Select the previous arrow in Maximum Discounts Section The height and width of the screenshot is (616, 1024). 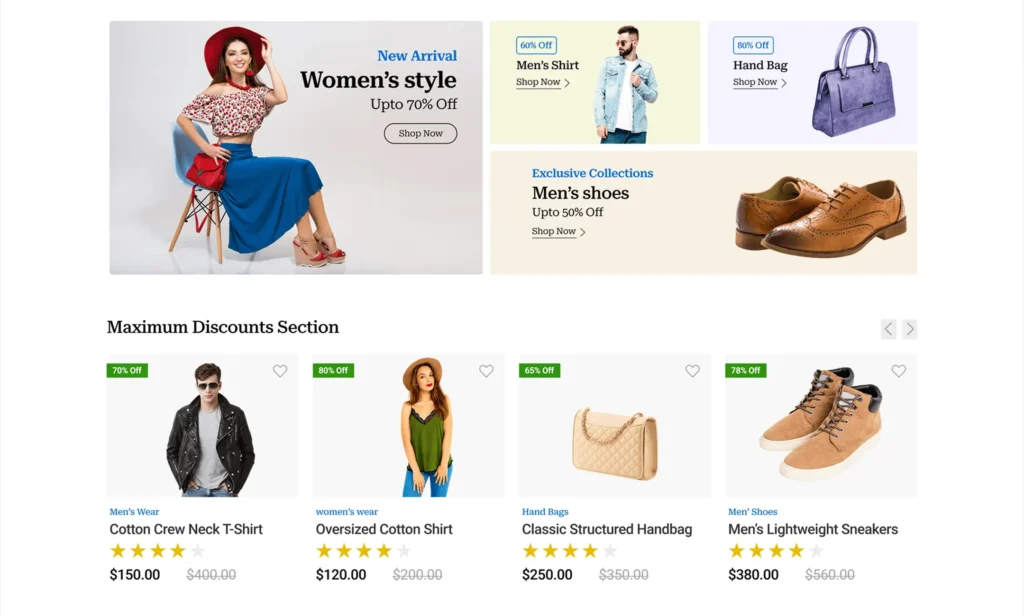click(888, 328)
